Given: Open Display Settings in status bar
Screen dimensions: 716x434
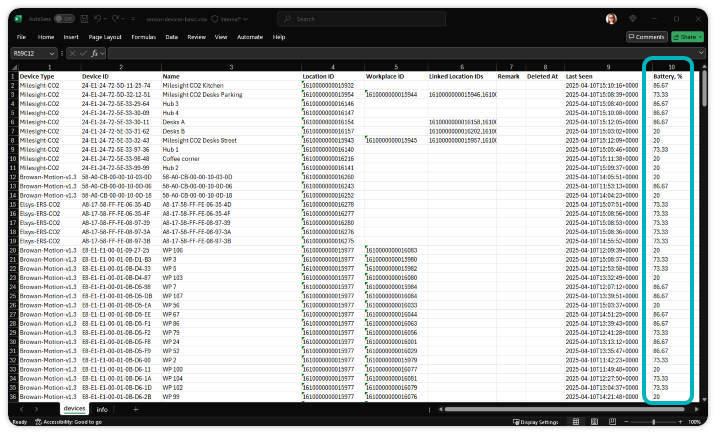Looking at the screenshot, I should [536, 422].
